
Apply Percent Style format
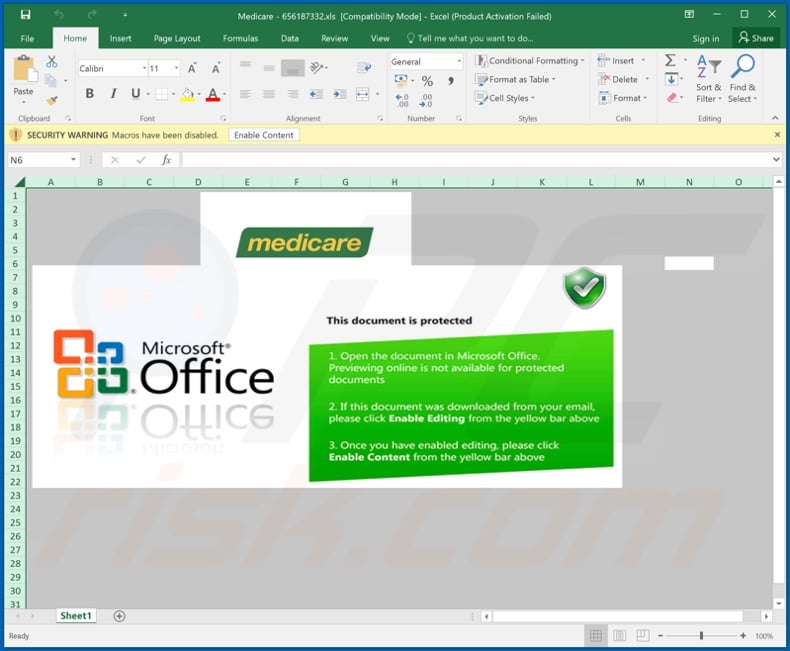(427, 81)
